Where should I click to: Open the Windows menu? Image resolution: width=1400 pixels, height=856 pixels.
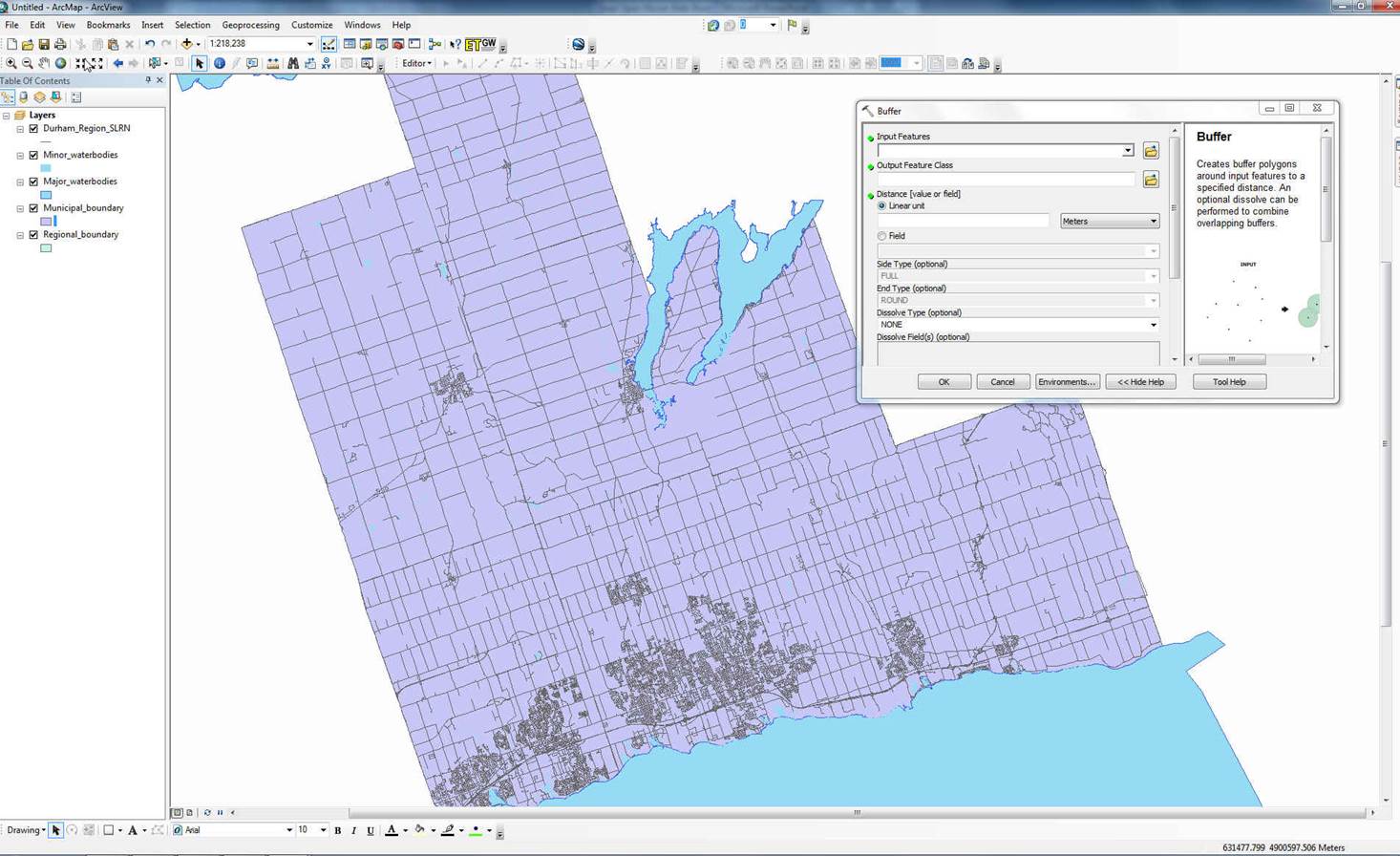click(362, 25)
